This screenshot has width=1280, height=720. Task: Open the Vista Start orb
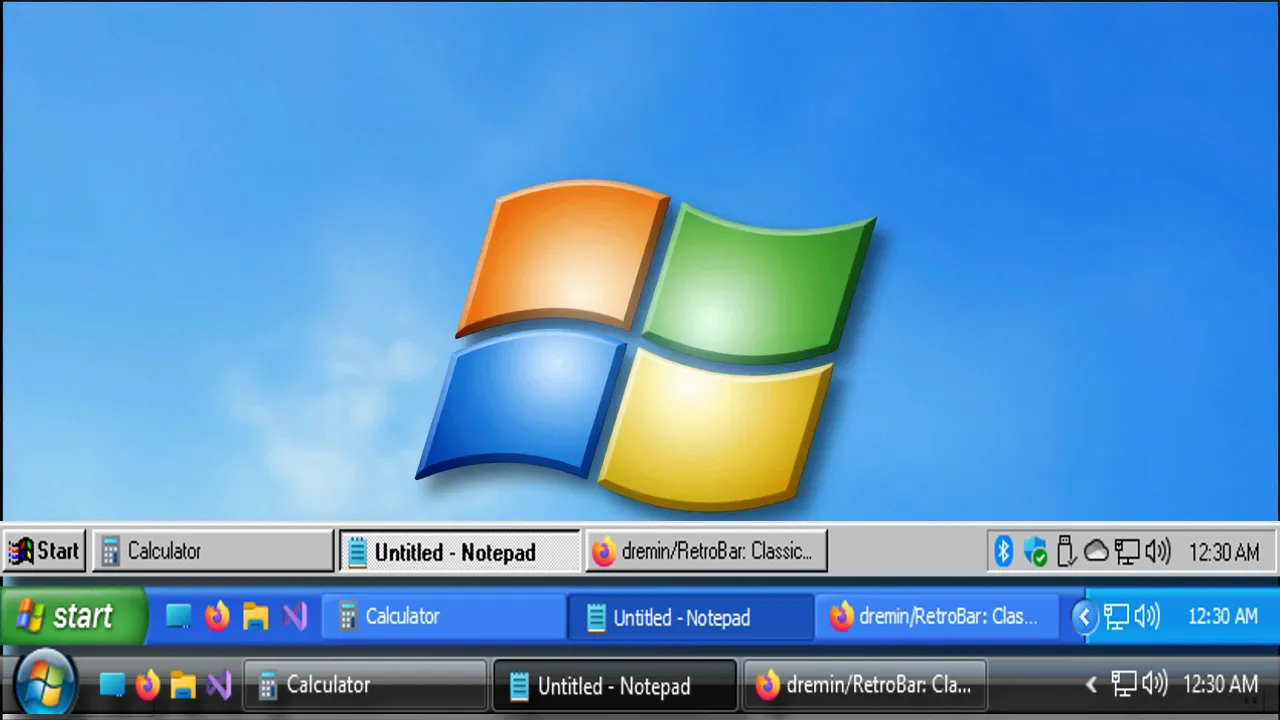tap(43, 685)
